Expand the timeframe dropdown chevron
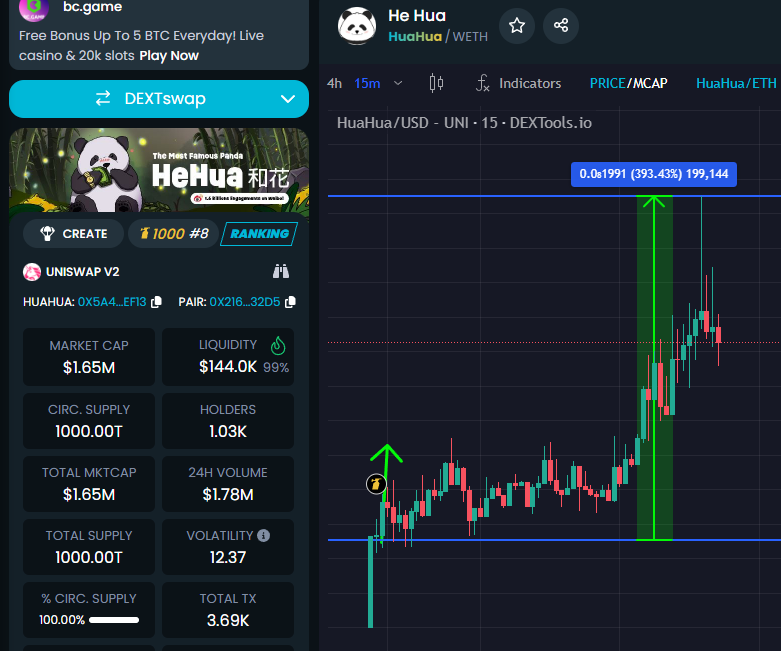Viewport: 781px width, 651px height. coord(398,83)
